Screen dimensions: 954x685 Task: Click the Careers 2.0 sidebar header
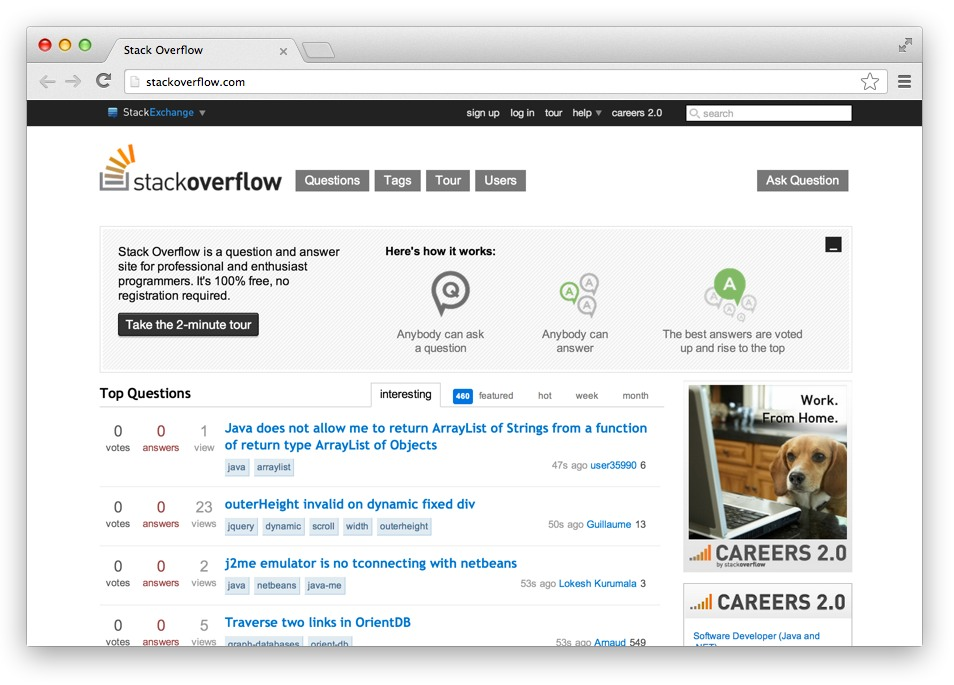[x=767, y=602]
